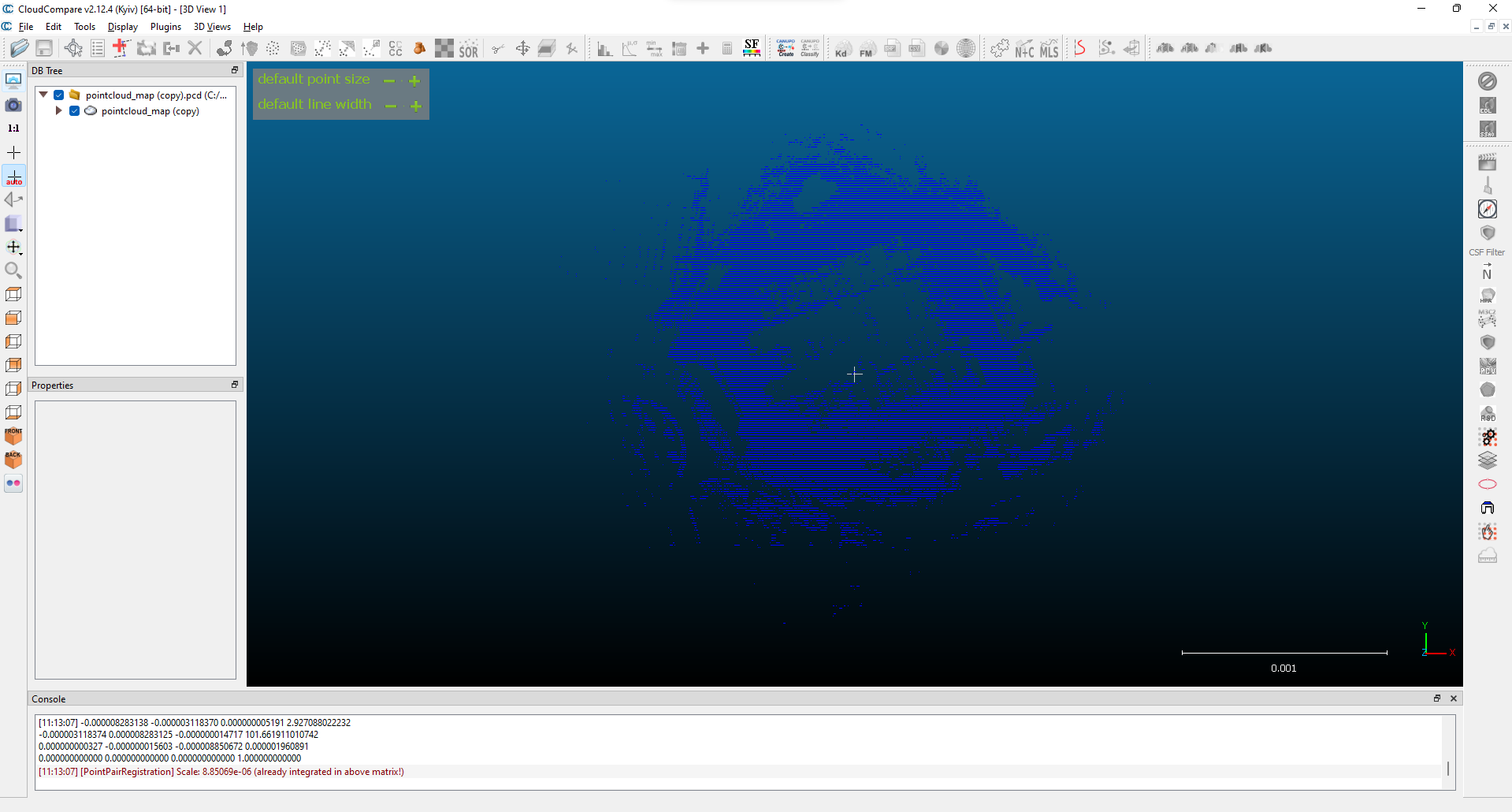Open the view perspective mode dropdown

click(13, 225)
